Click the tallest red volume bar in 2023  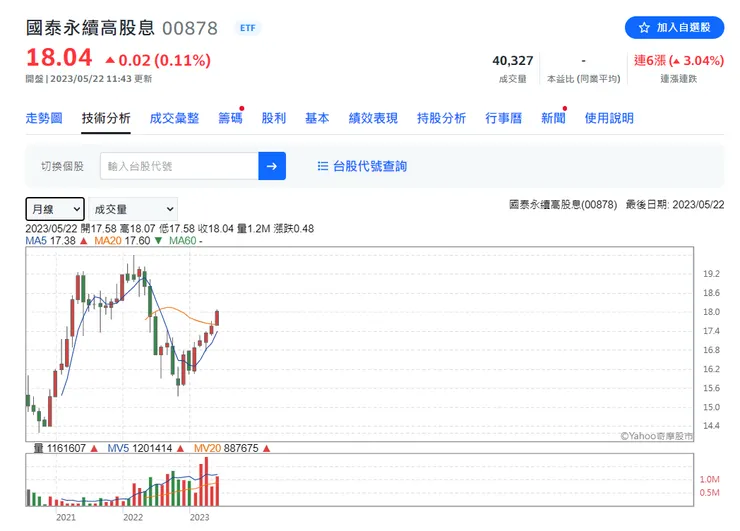pos(206,481)
